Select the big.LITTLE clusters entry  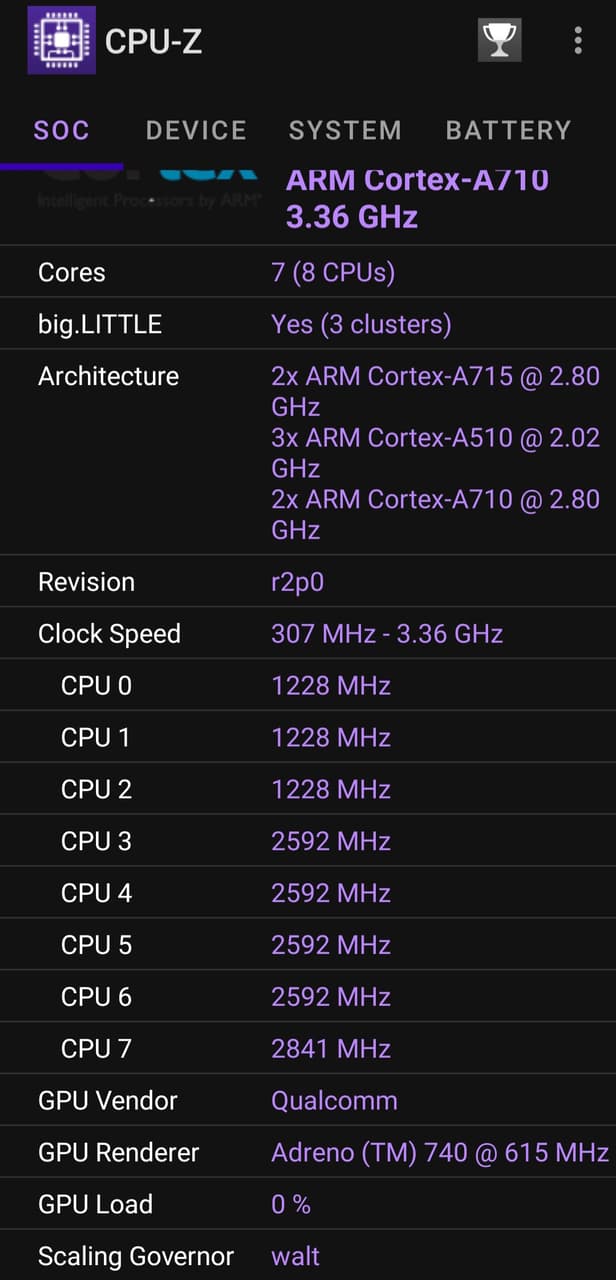pos(361,324)
